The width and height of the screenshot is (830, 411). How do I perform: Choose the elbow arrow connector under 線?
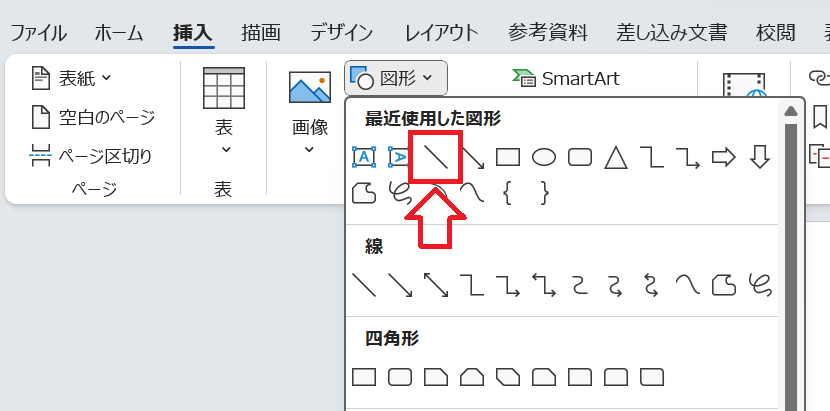click(x=508, y=285)
